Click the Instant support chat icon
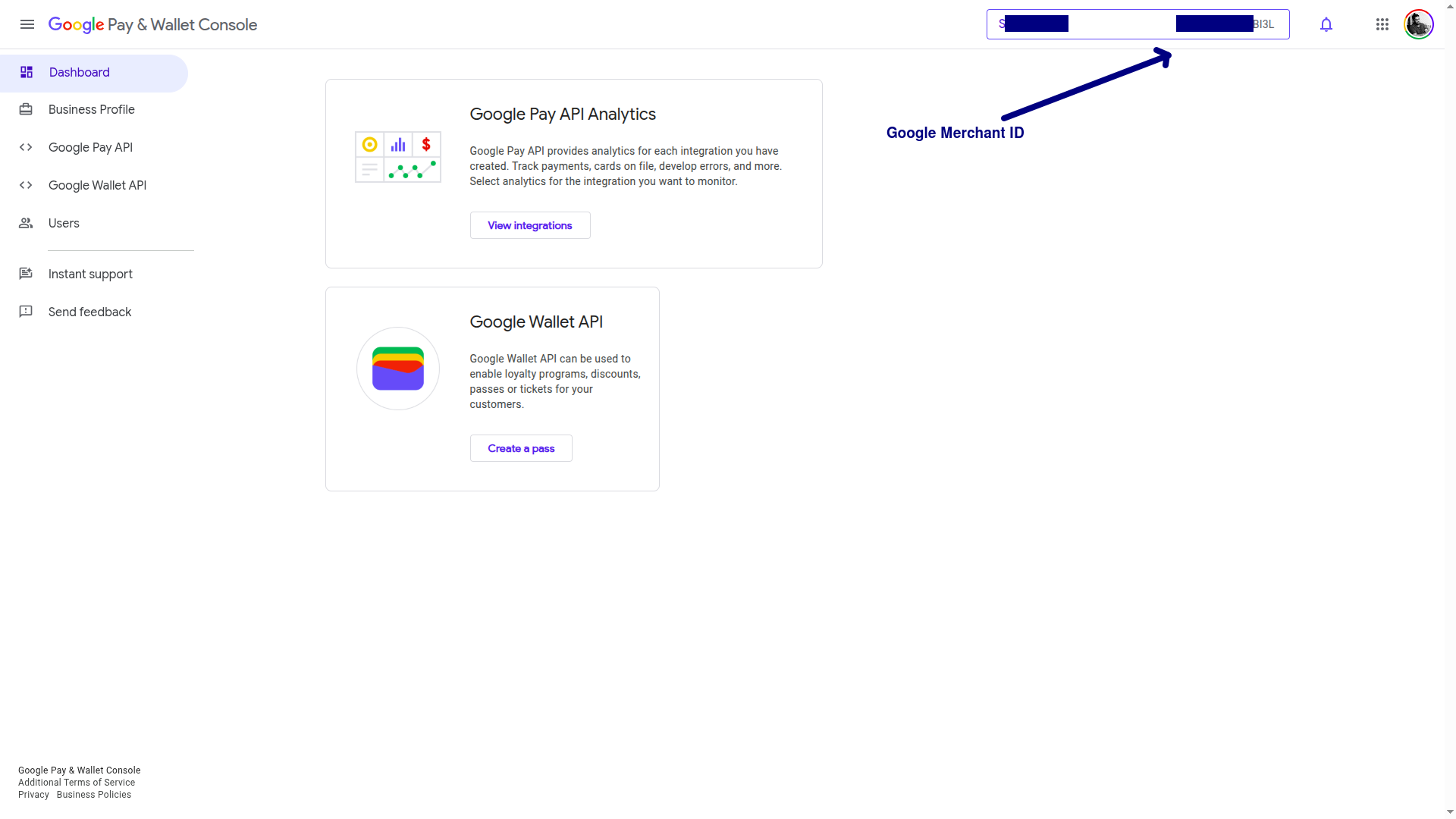Image resolution: width=1456 pixels, height=819 pixels. 26,274
